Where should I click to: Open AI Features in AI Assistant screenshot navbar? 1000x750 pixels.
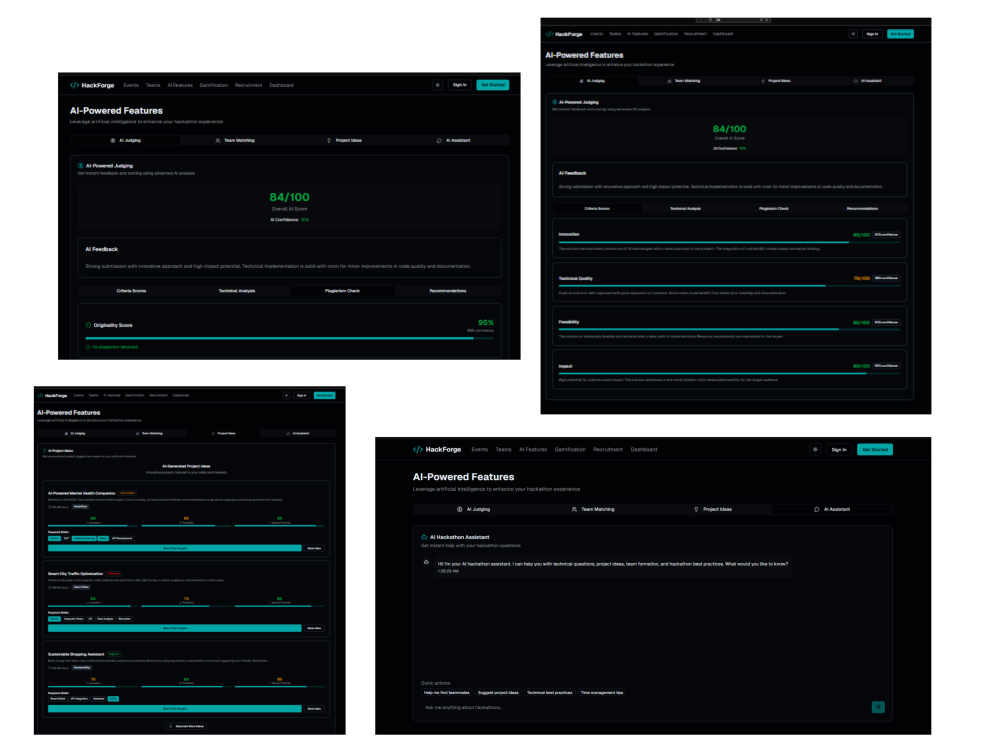533,450
